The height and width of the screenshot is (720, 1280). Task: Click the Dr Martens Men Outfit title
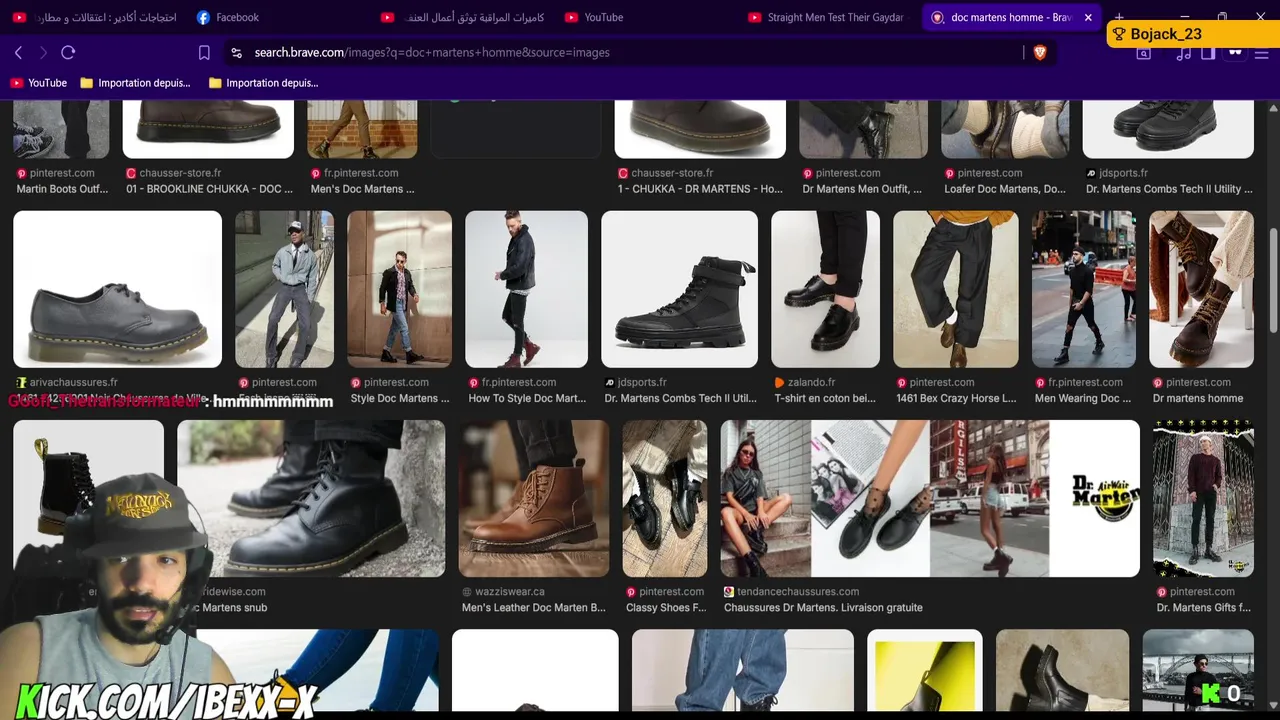click(862, 189)
